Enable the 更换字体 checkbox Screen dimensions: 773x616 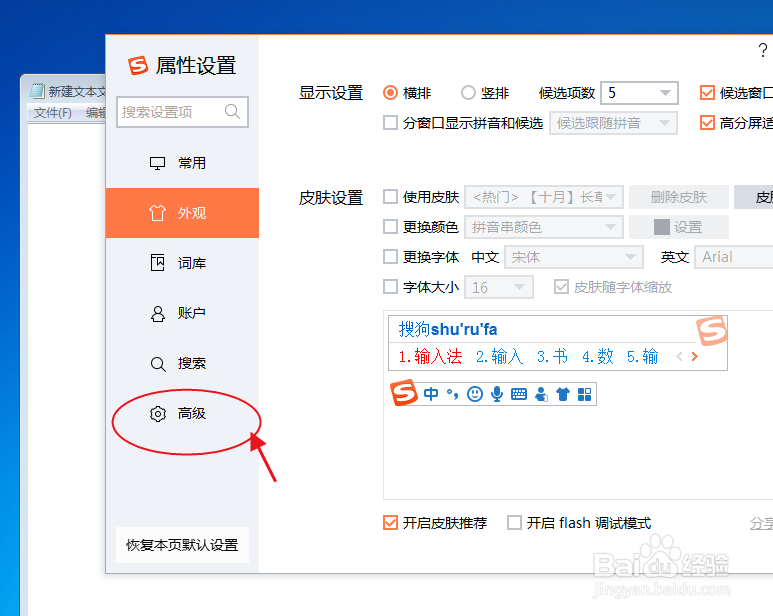[390, 257]
